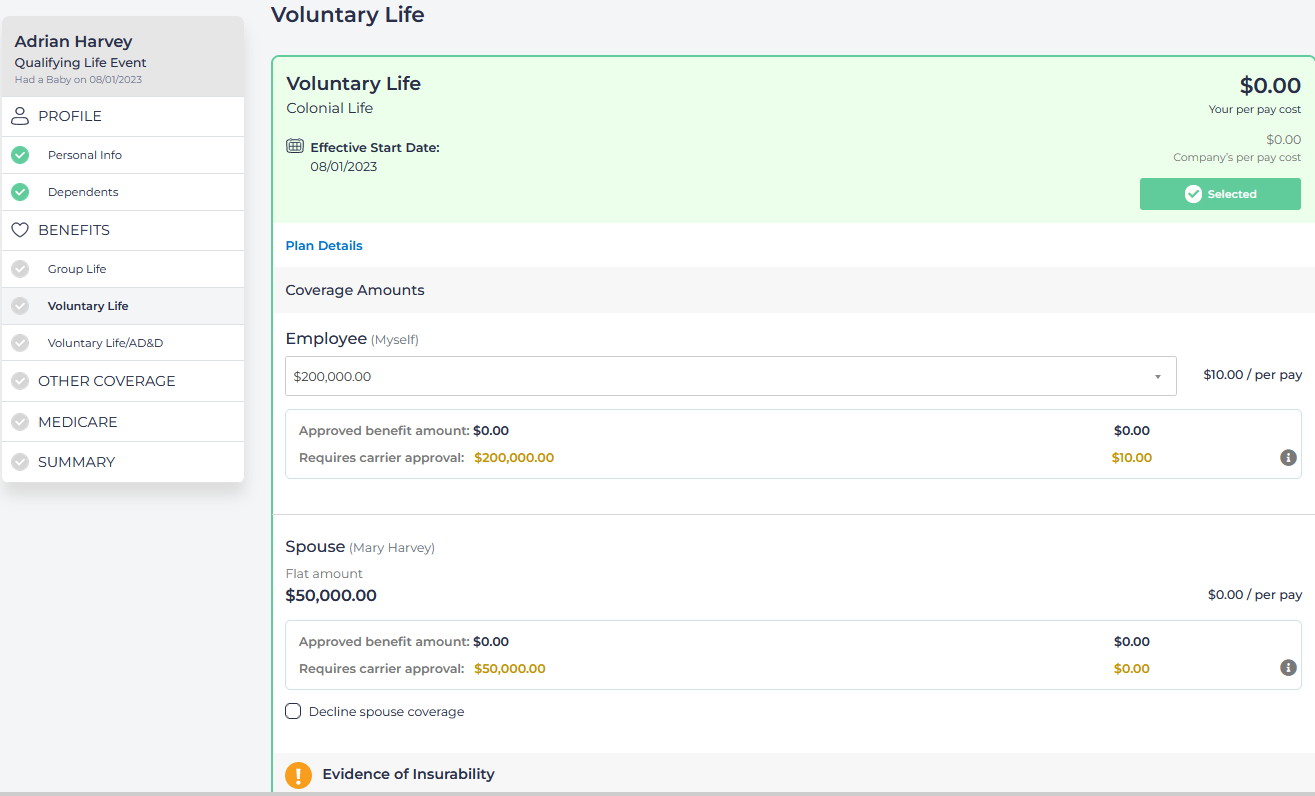Screen dimensions: 1315x796
Task: Click the Evidence of Insurability warning icon
Action: [x=298, y=775]
